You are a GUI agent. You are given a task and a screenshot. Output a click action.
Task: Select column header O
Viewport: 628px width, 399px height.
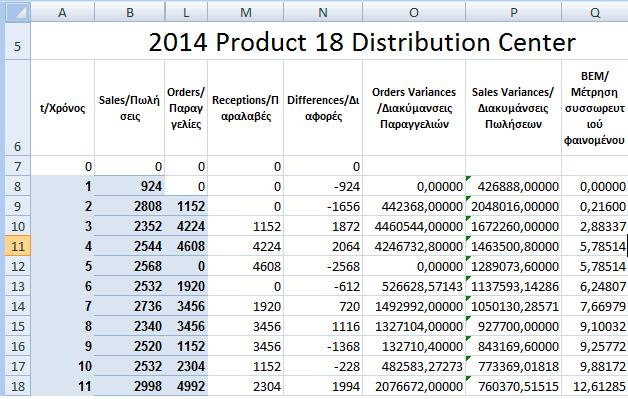(414, 12)
